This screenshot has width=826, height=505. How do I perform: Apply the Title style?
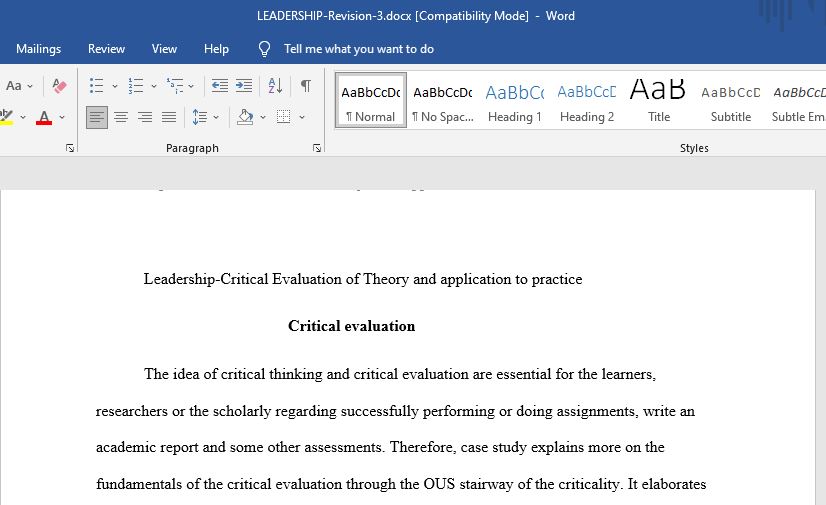tap(658, 101)
